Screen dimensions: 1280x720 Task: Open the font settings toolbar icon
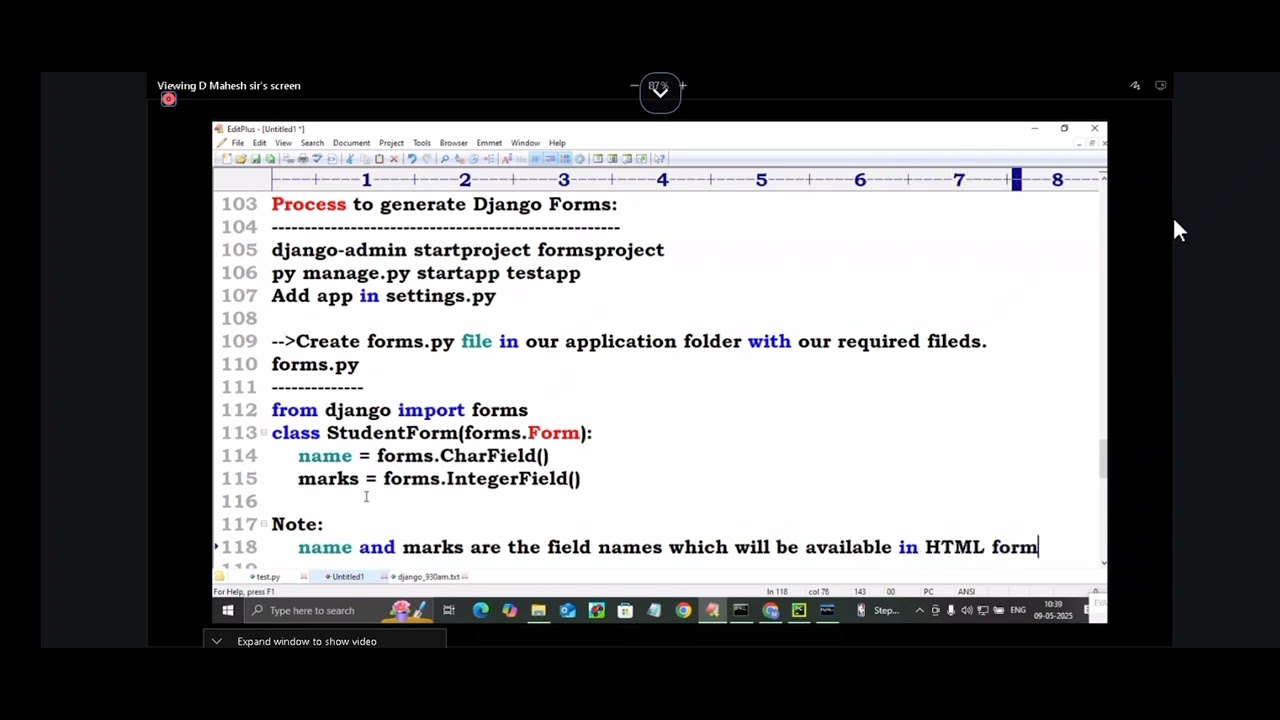507,159
